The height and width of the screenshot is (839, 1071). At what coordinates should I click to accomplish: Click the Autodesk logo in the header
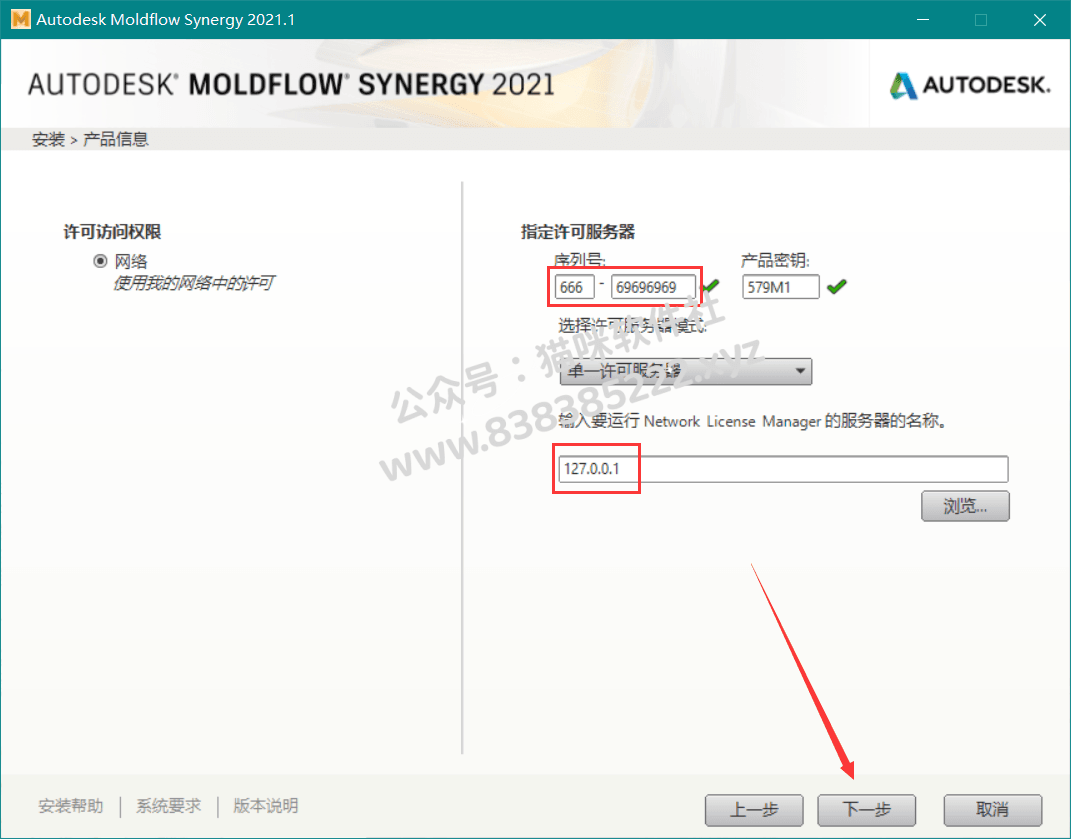[x=969, y=85]
